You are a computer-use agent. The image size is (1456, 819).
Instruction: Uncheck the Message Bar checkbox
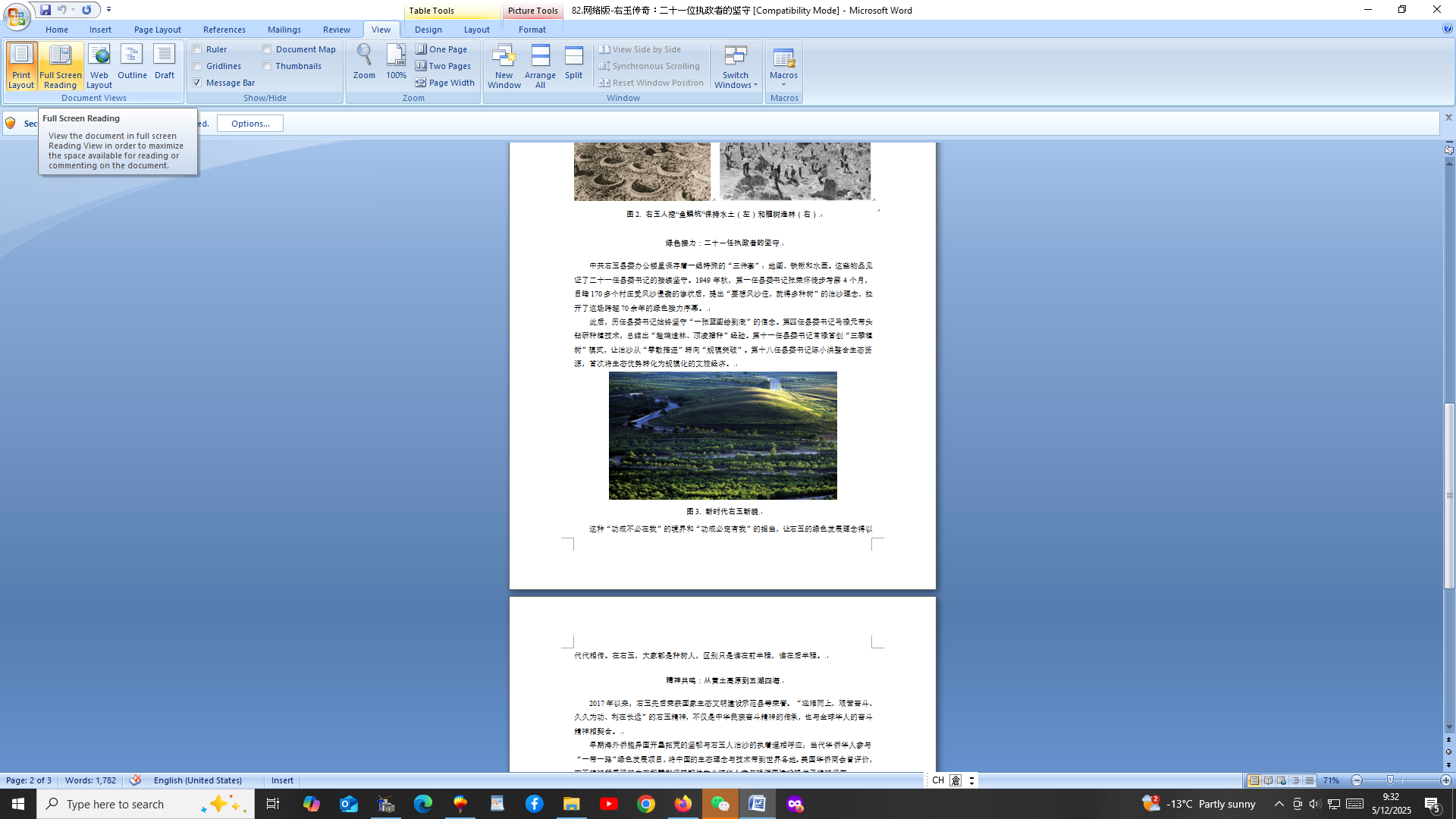pos(197,83)
